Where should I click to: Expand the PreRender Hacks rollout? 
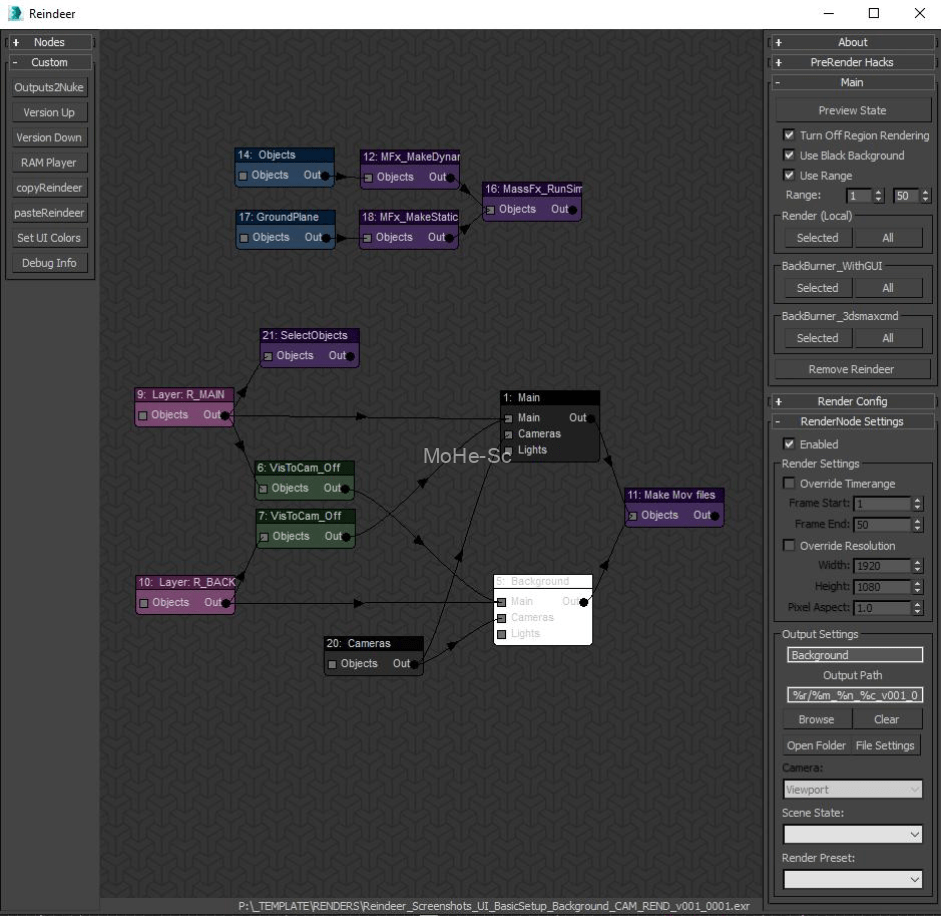coord(852,62)
